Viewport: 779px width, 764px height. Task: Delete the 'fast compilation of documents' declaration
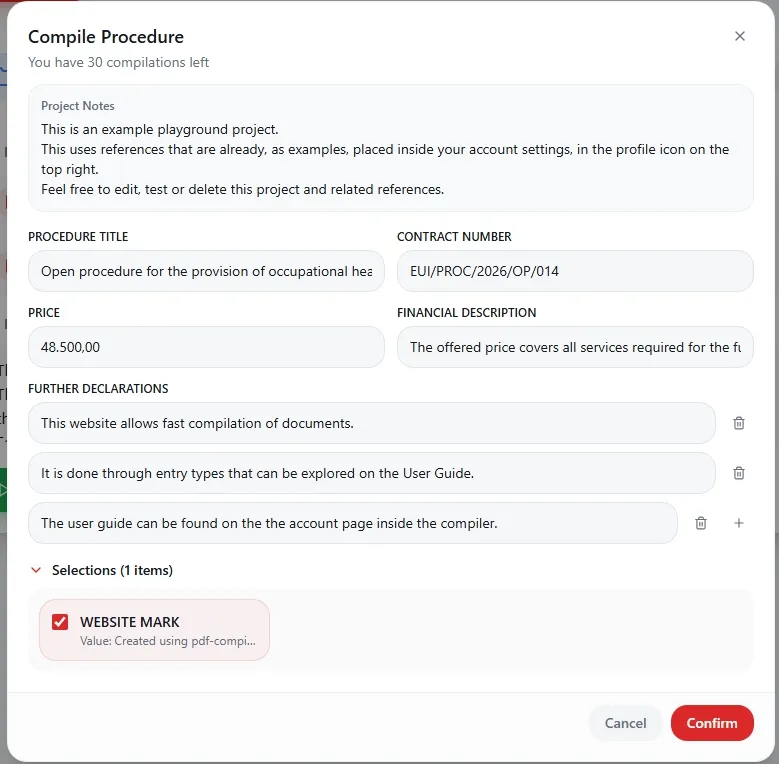coord(739,423)
